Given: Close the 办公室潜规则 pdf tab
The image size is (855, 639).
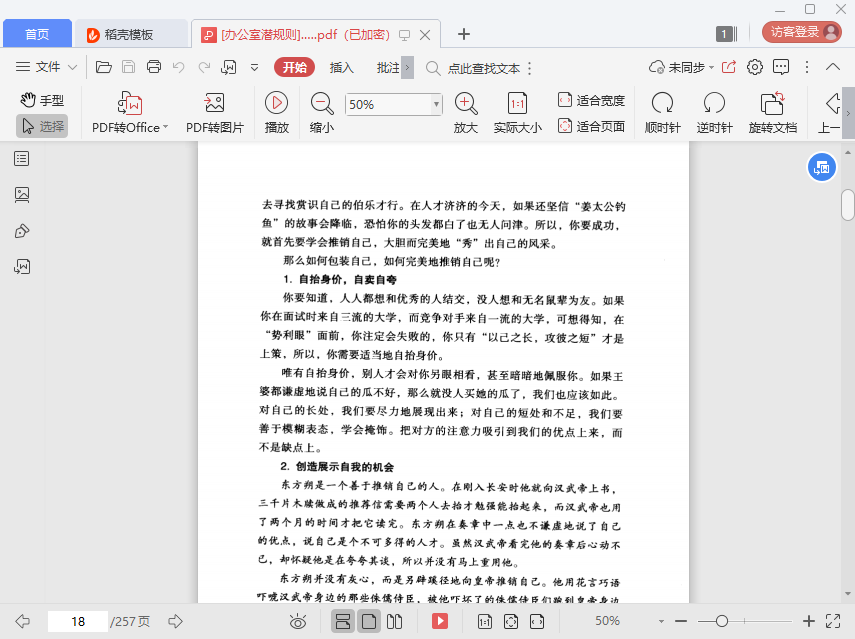Looking at the screenshot, I should click(425, 35).
